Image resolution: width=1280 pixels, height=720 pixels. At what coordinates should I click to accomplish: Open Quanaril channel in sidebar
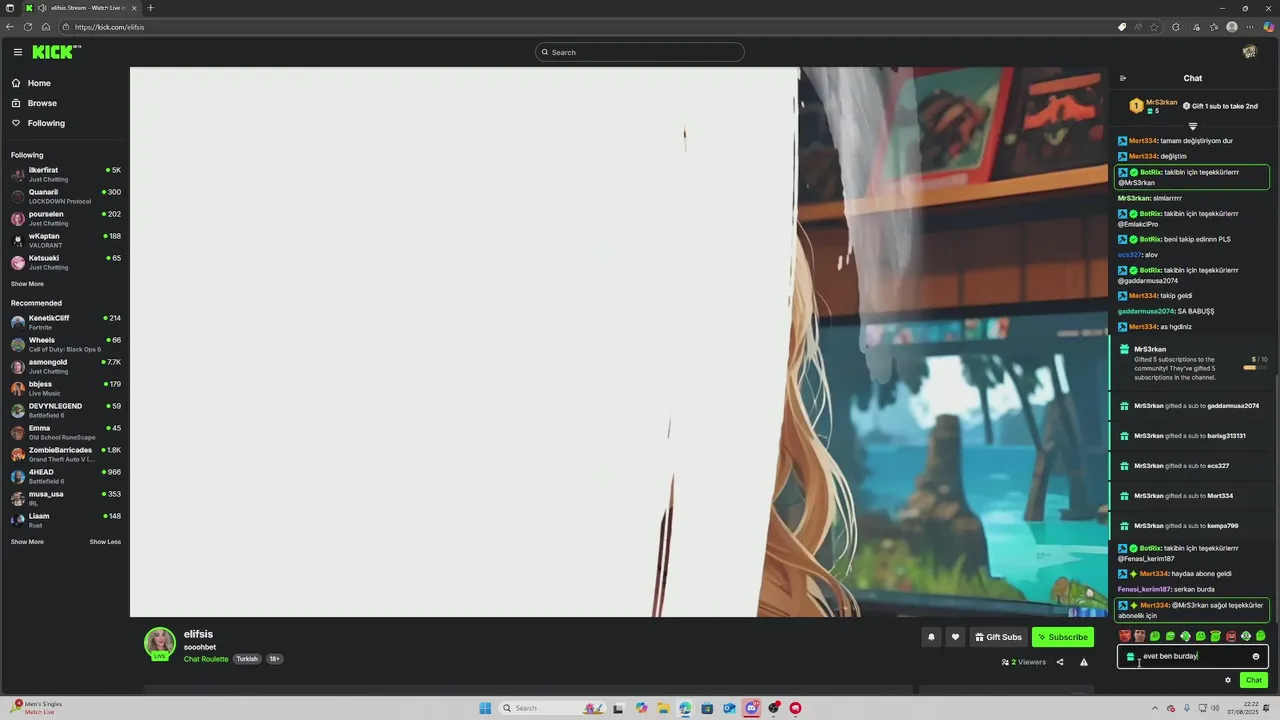click(x=65, y=196)
